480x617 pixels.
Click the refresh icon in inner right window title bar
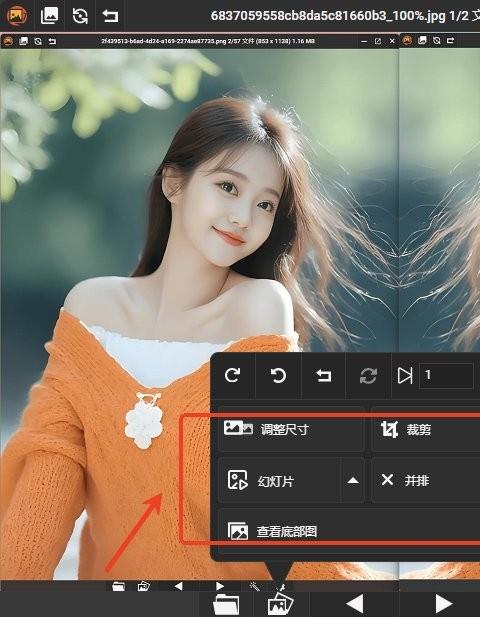pos(436,41)
